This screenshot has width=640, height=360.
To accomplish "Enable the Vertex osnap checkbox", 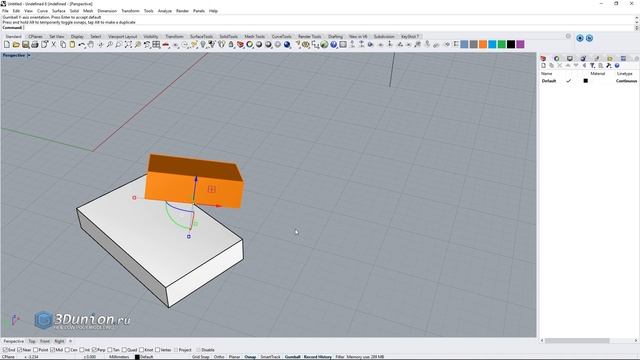I will point(157,350).
